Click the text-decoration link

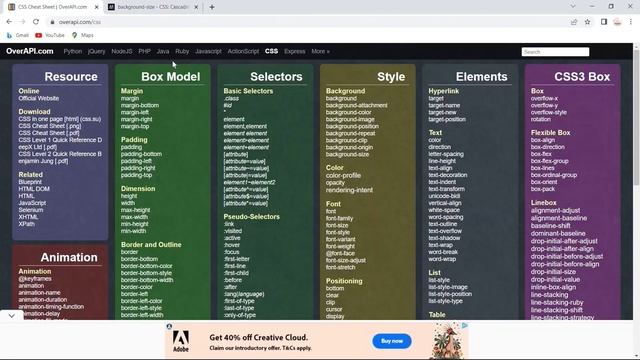[x=448, y=175]
